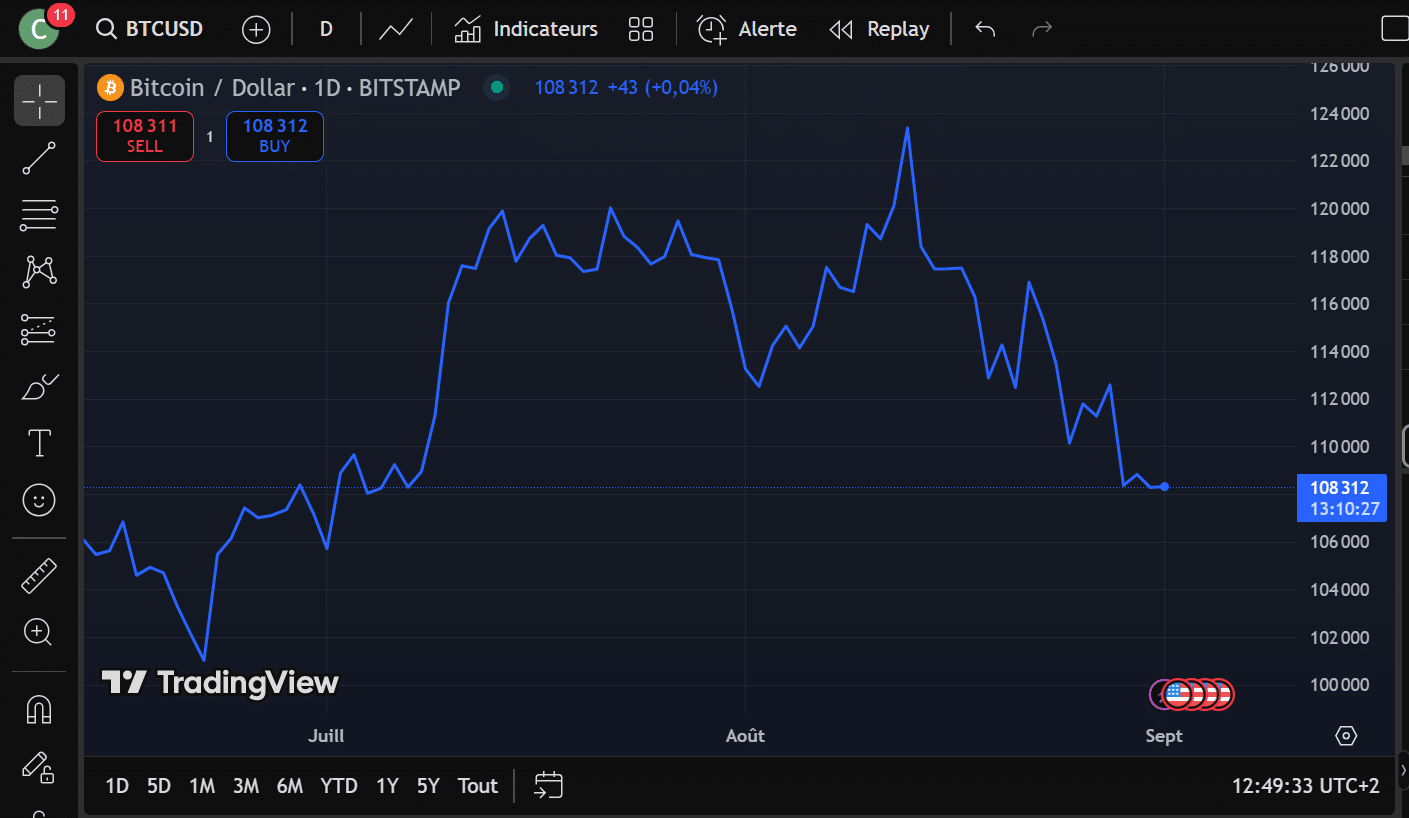Open the indicator templates grid menu

(641, 29)
